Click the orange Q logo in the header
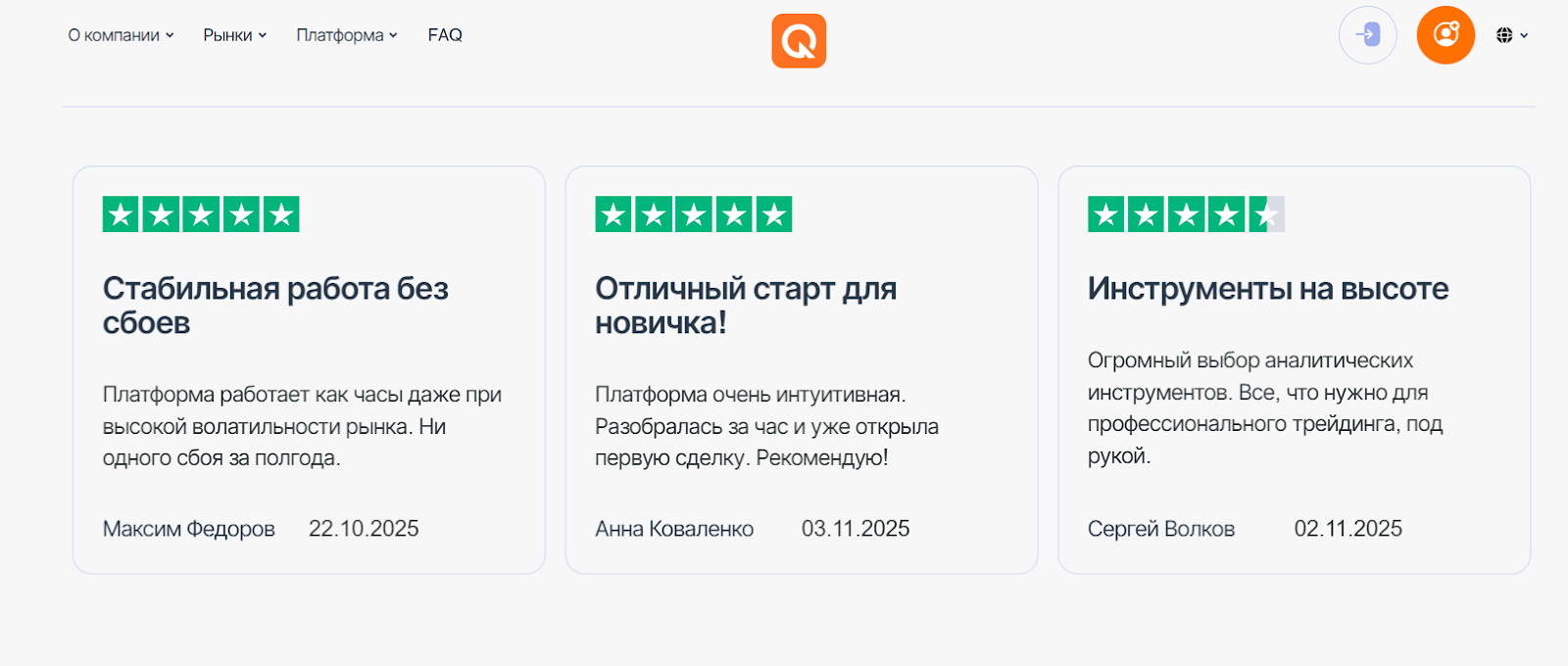The height and width of the screenshot is (666, 1568). (798, 40)
